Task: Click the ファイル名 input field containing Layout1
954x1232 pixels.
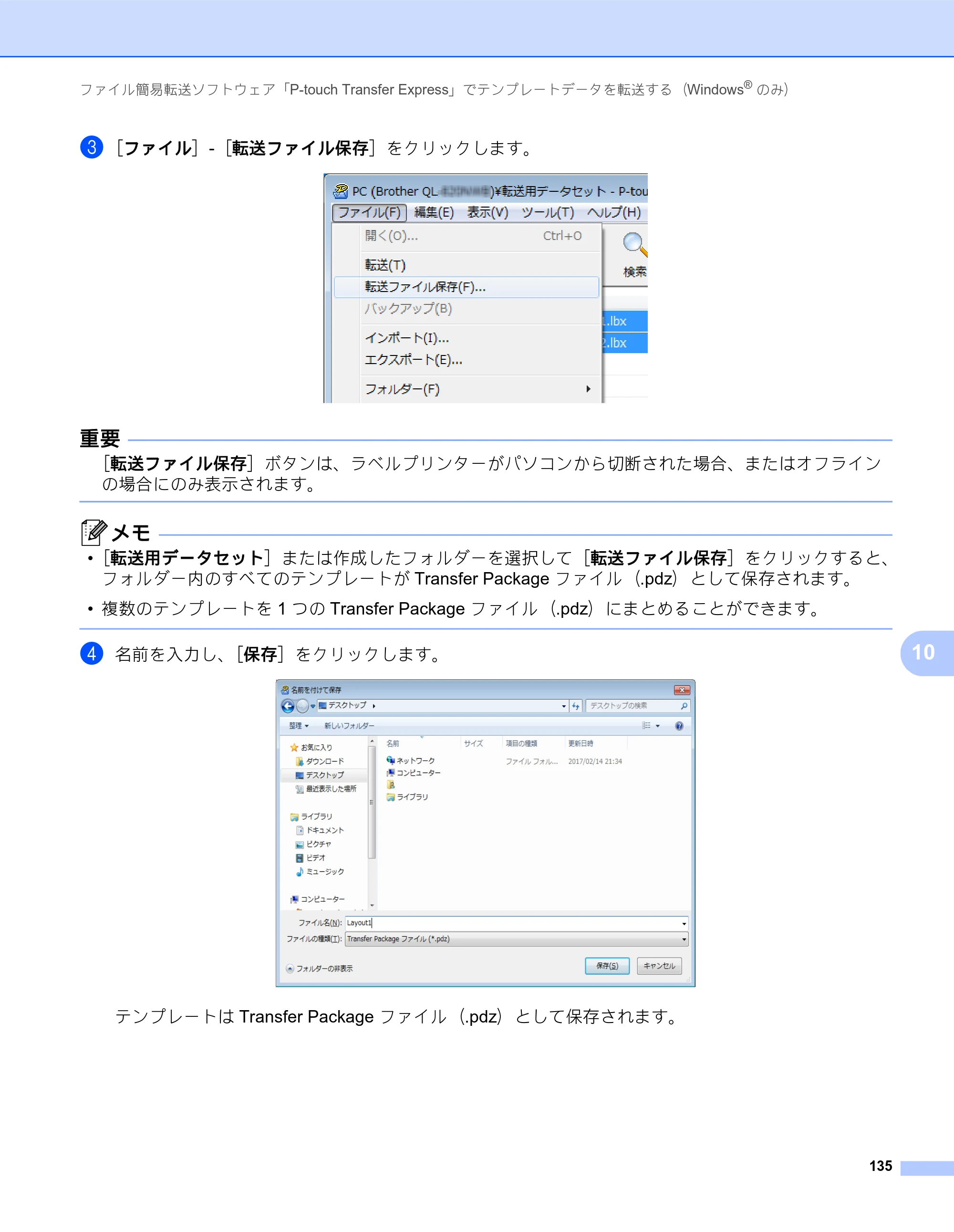Action: coord(516,923)
